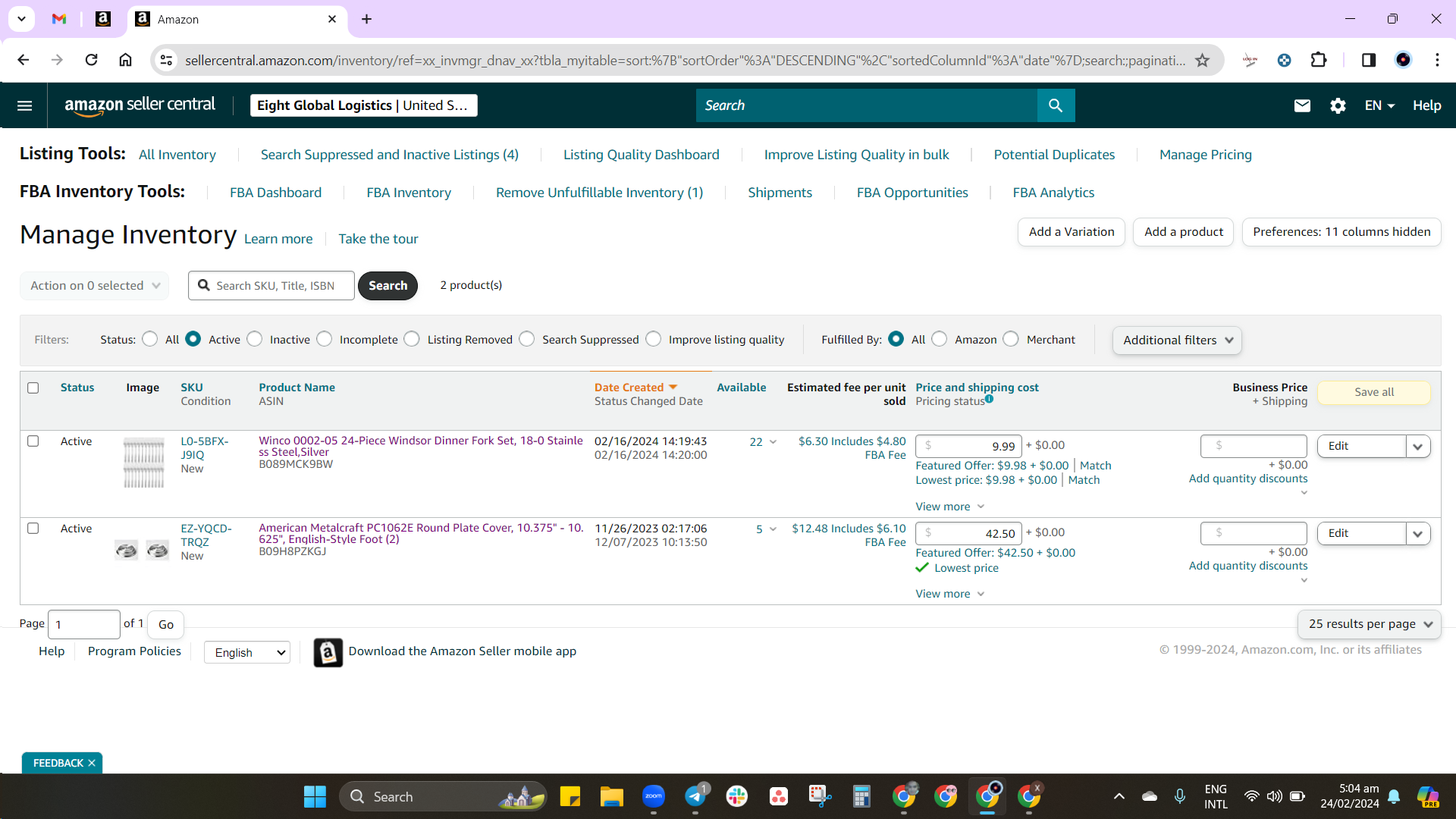Select the Listing Removed status filter

412,339
